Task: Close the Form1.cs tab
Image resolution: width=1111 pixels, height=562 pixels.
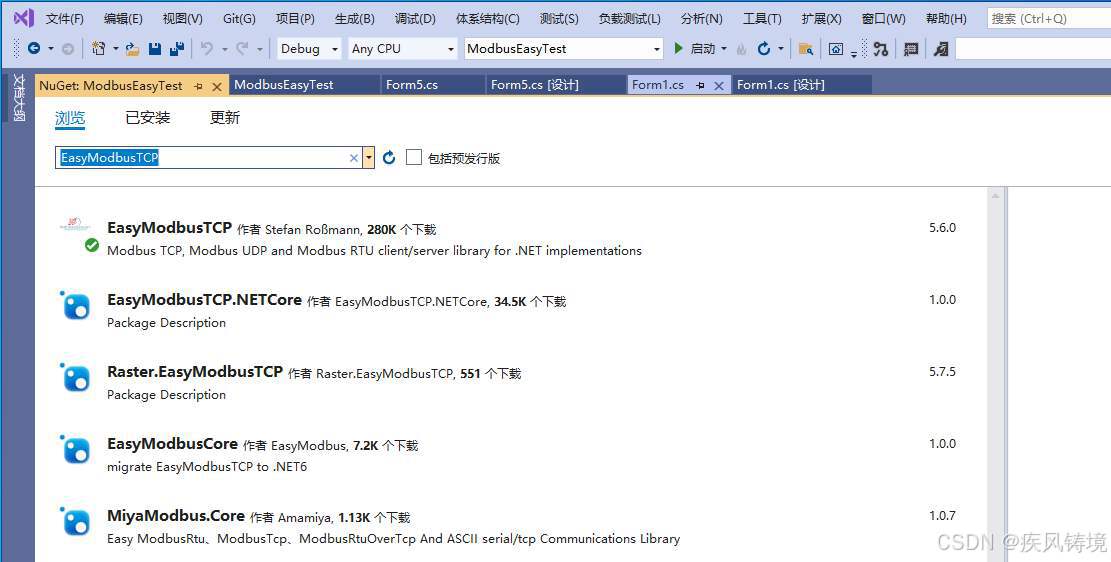Action: [718, 85]
